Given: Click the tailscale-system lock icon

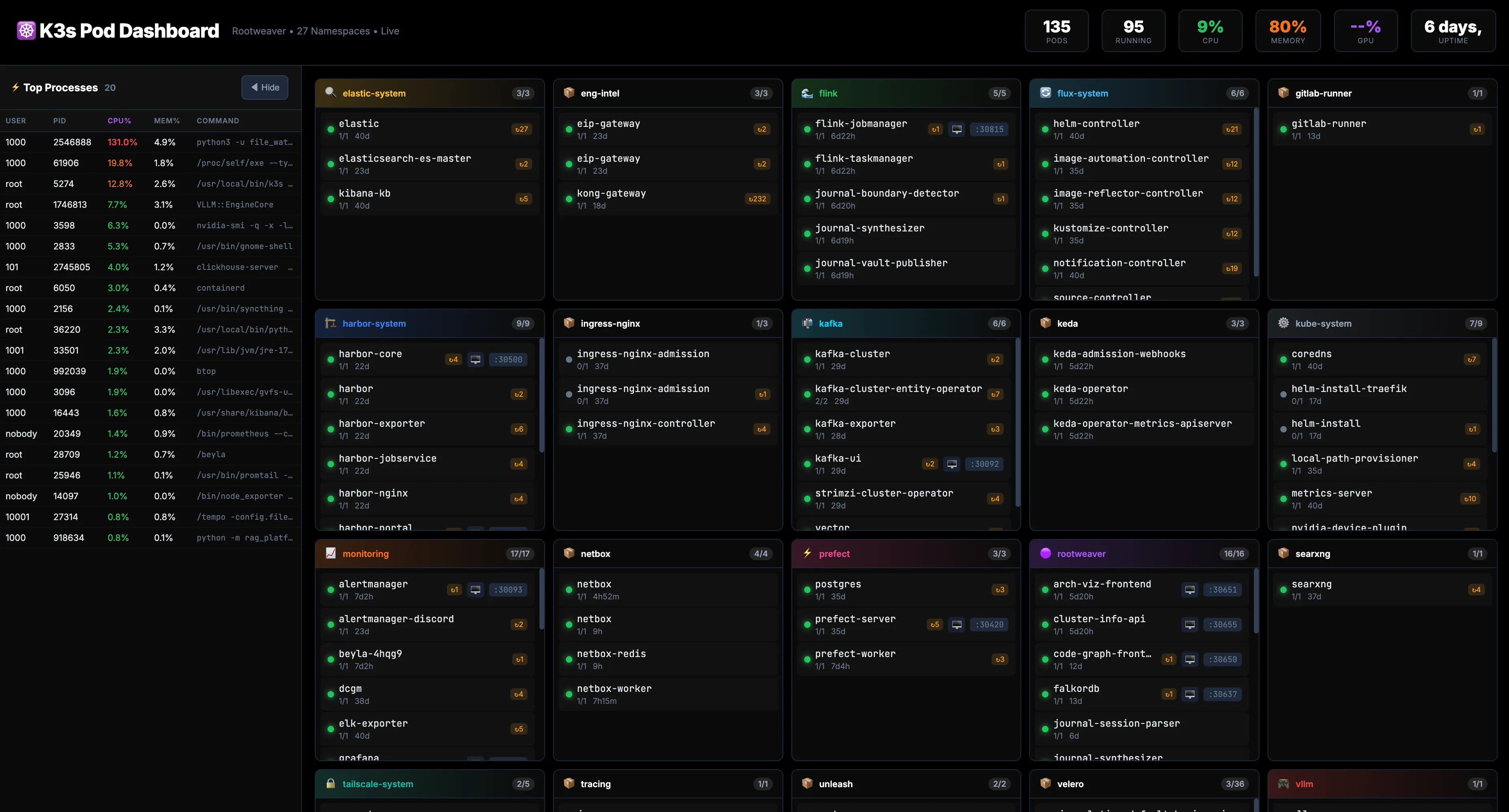Looking at the screenshot, I should tap(330, 783).
